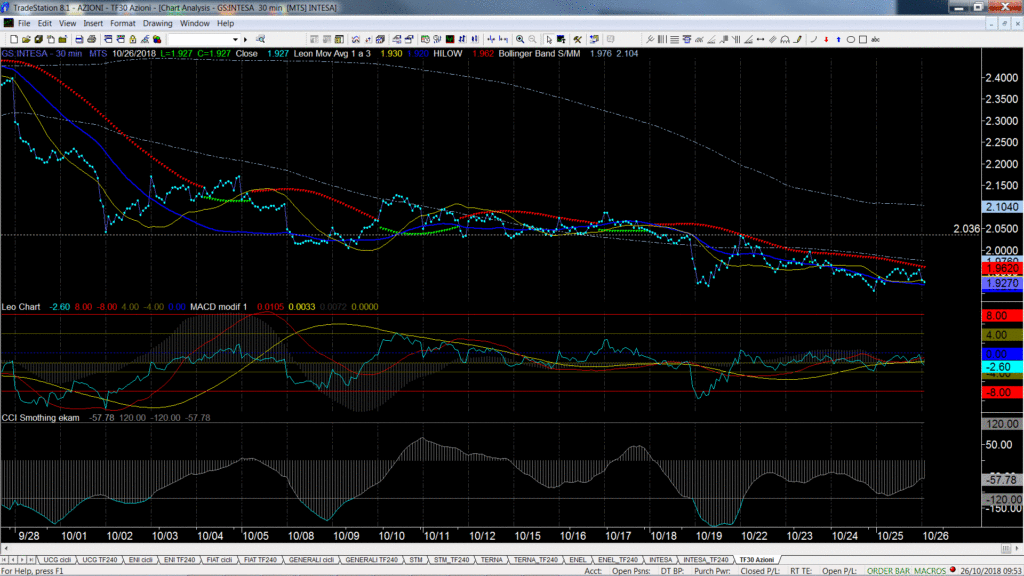Open the Insert menu
Screen dimensions: 1024x576
tap(93, 24)
